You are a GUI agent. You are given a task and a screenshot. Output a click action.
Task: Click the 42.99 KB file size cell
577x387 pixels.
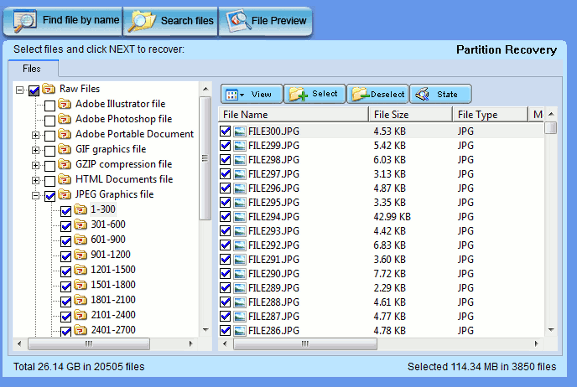coord(392,217)
